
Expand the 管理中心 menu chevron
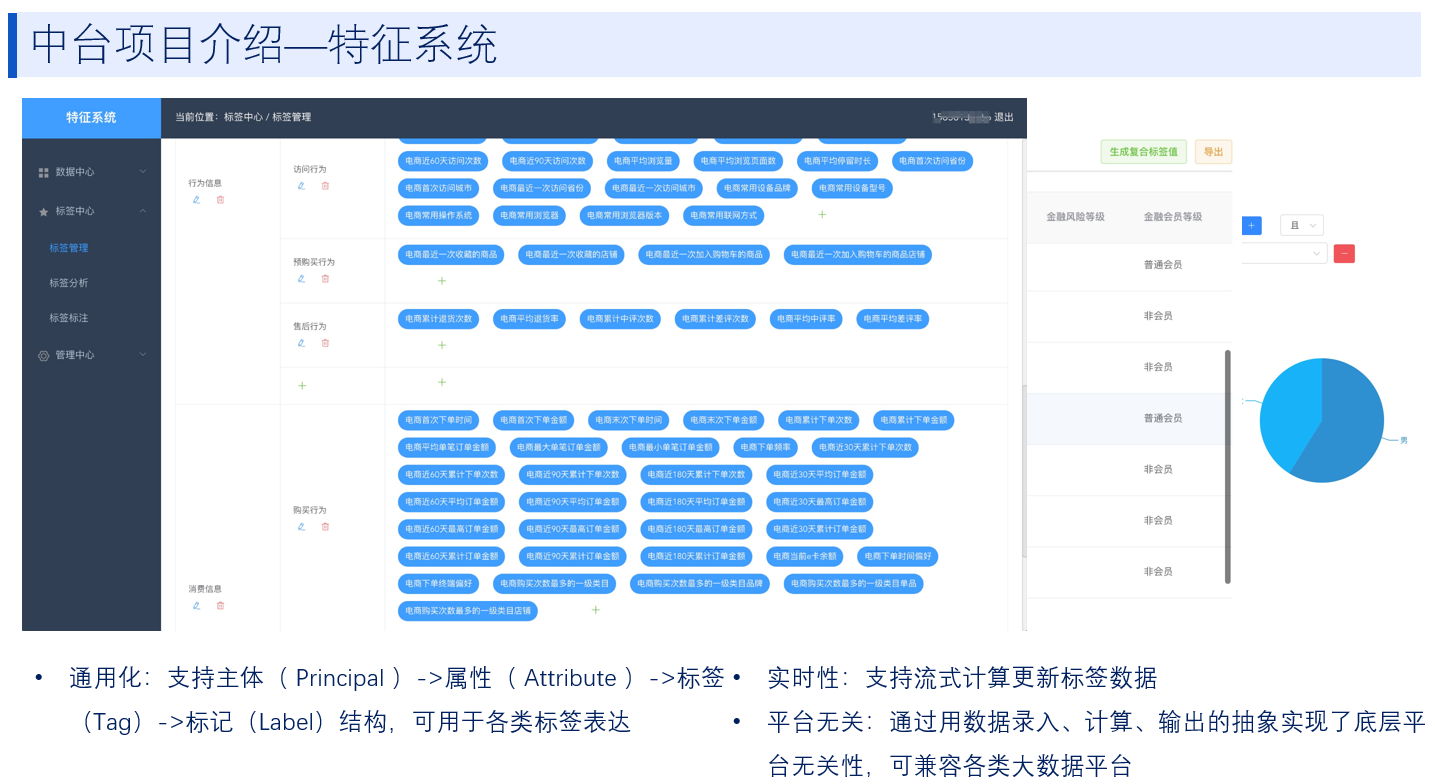[x=143, y=354]
